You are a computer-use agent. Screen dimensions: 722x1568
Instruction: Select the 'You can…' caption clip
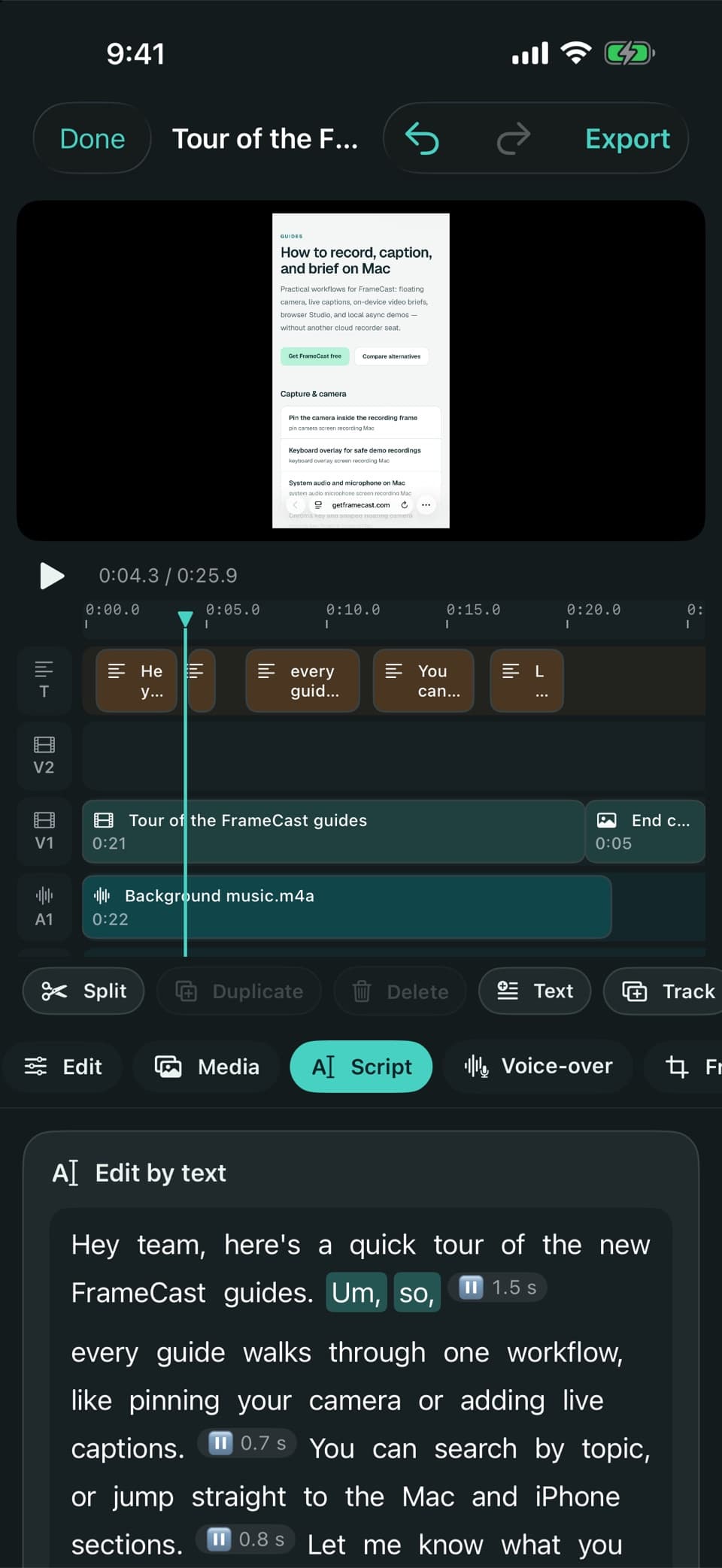click(424, 680)
